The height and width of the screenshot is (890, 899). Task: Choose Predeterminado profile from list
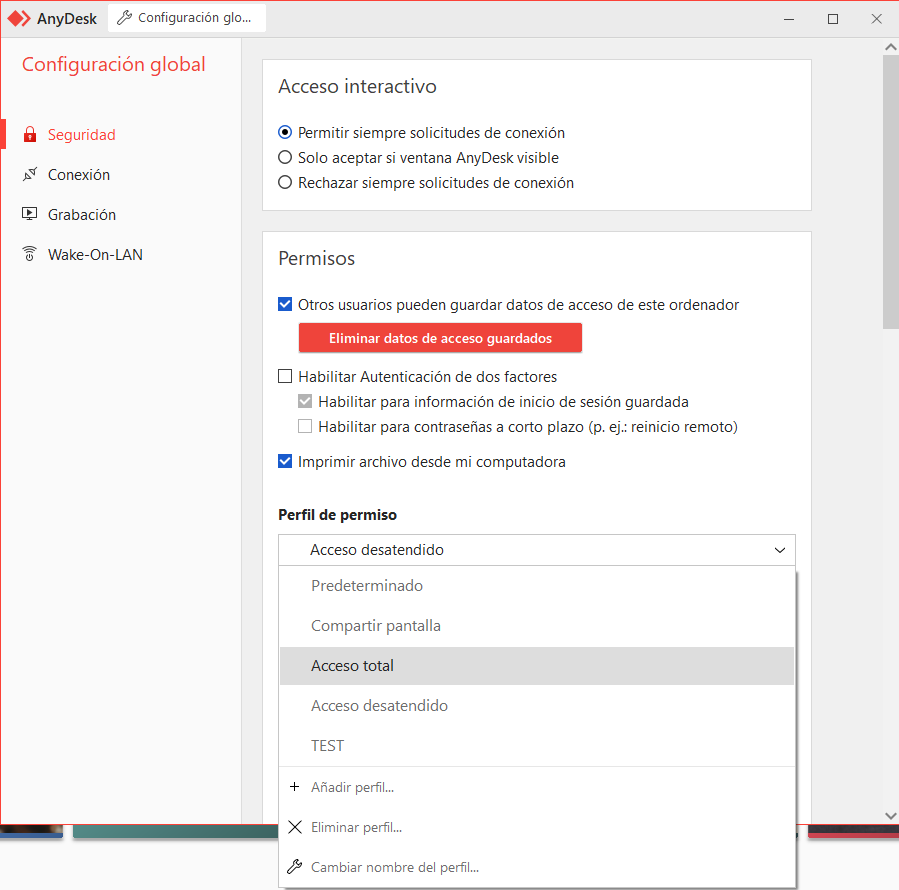coord(537,585)
